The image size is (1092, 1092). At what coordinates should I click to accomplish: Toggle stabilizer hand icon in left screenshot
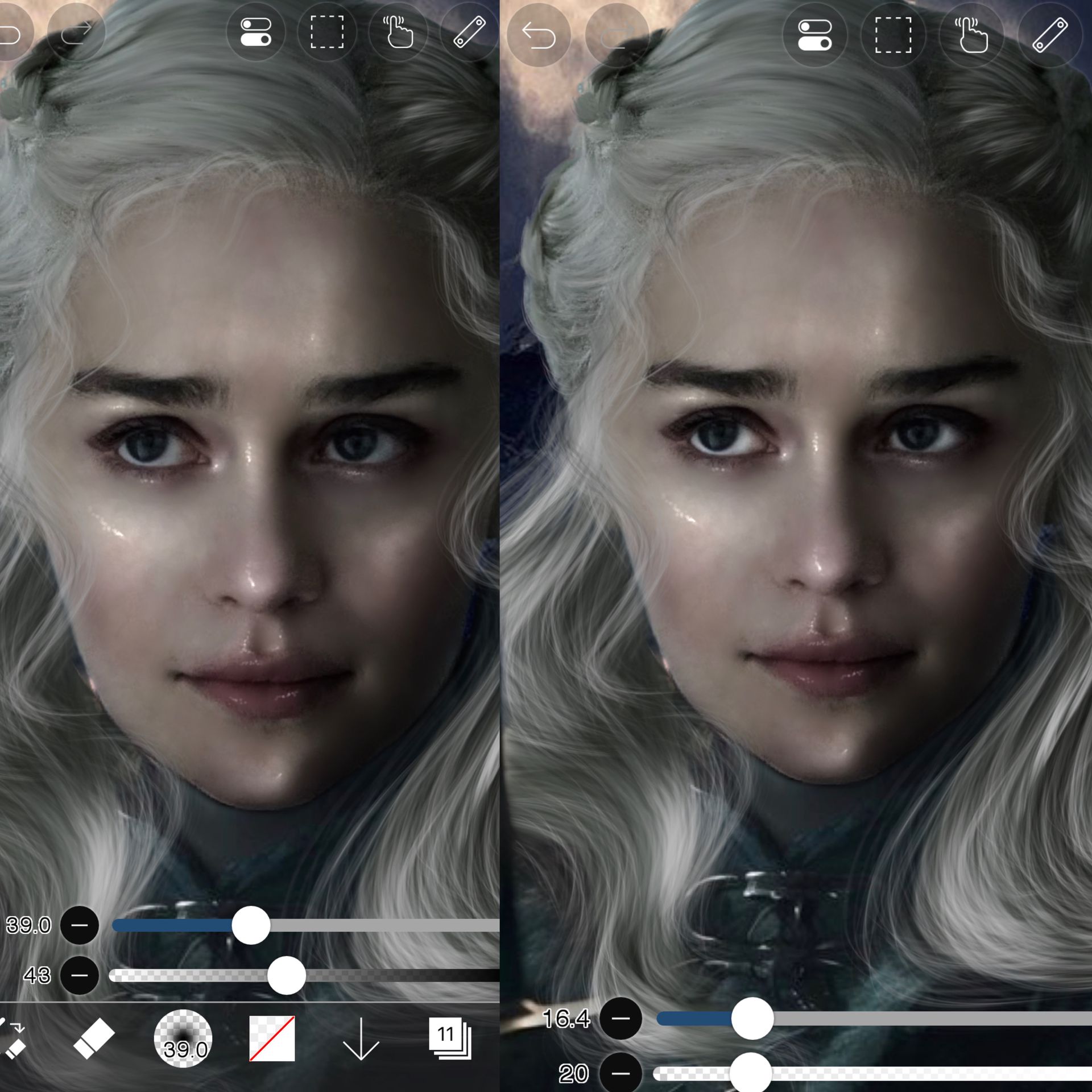point(398,32)
